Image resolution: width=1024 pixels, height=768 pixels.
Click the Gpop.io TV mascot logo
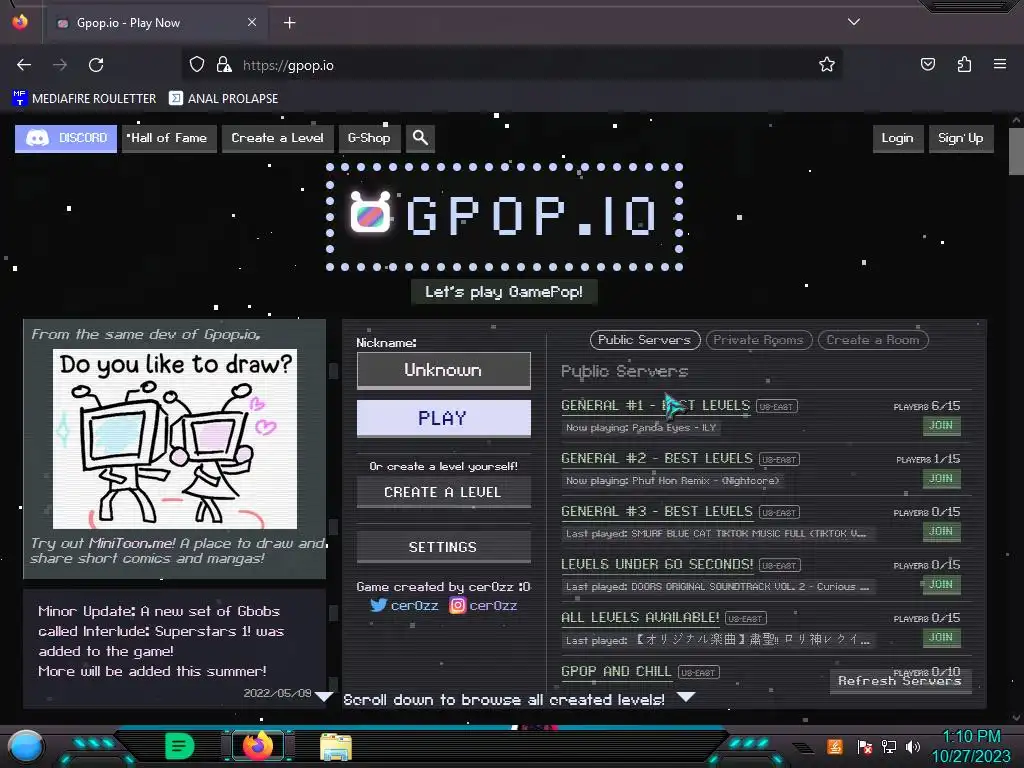pyautogui.click(x=370, y=212)
